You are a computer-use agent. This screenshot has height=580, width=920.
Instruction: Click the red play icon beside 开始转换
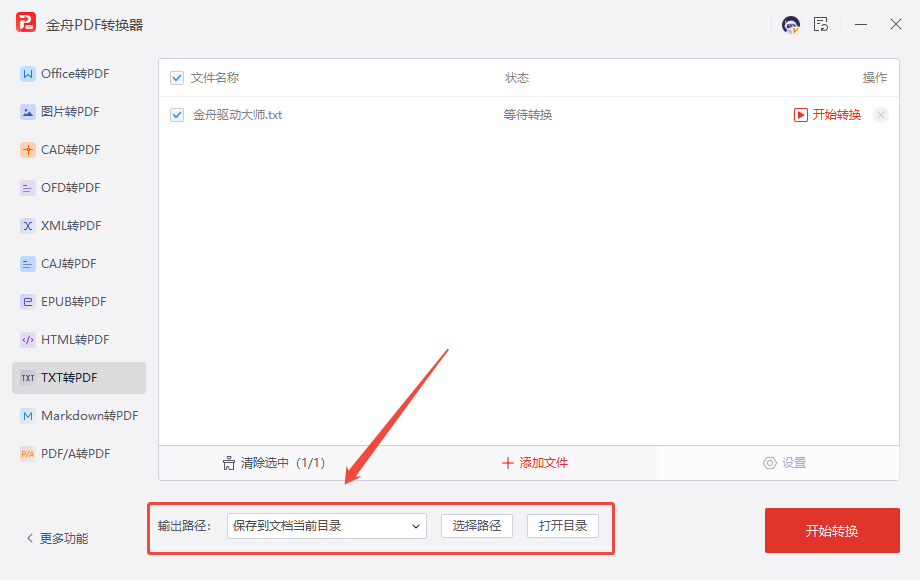[800, 115]
